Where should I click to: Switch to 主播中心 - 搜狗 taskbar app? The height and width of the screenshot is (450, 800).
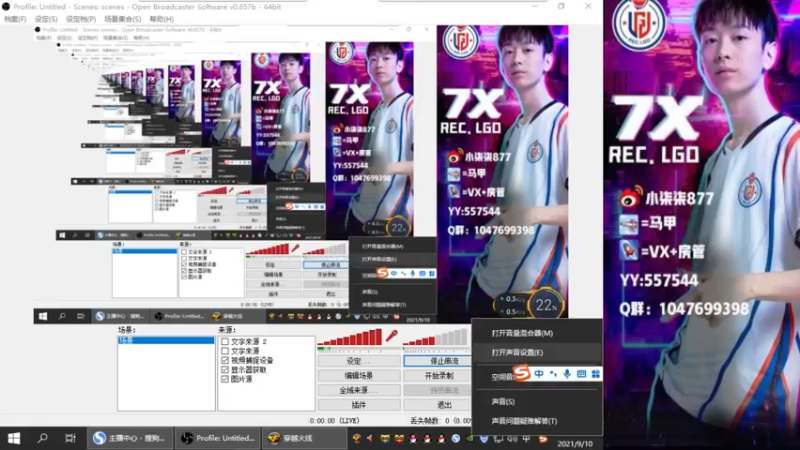pyautogui.click(x=129, y=438)
